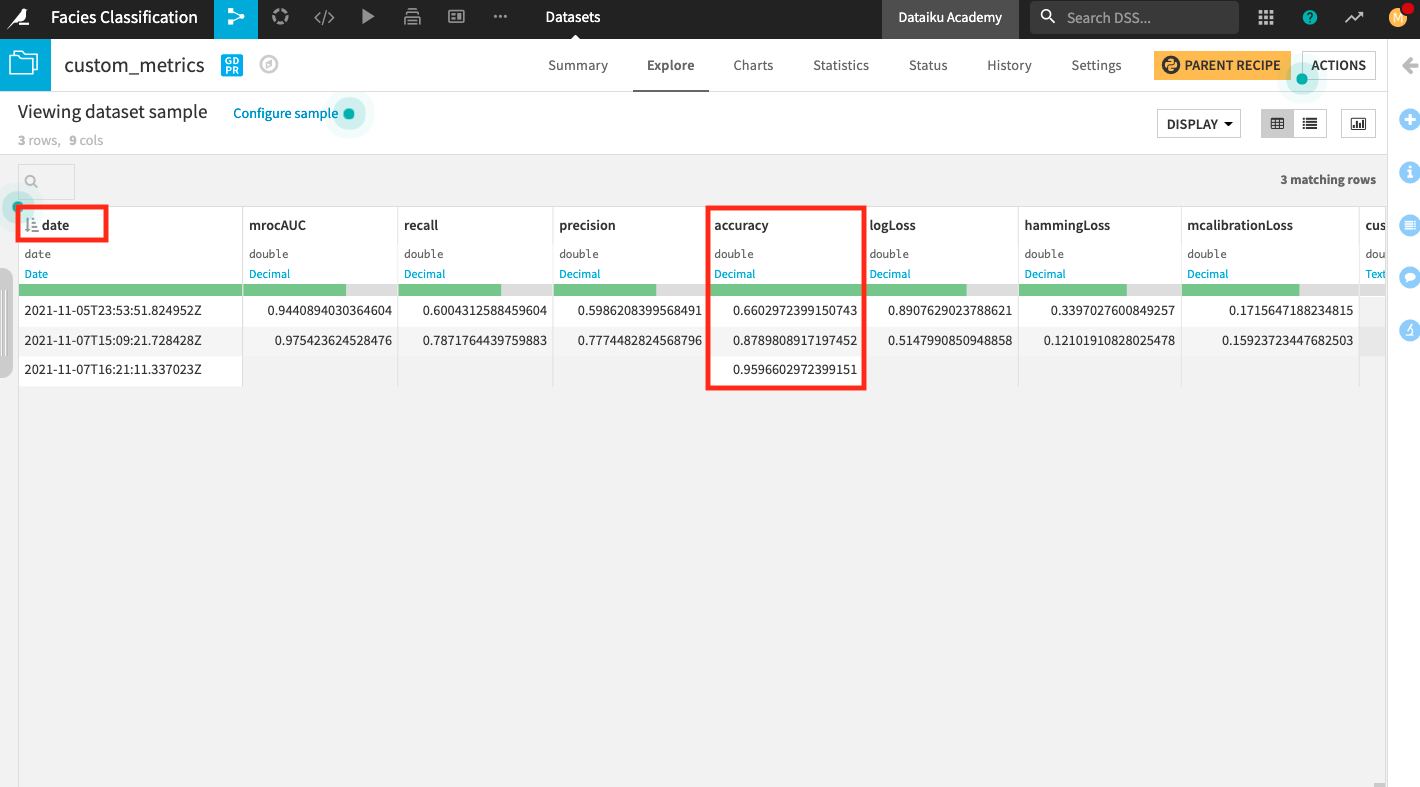Open the dashboards icon in top bar
This screenshot has width=1420, height=787.
[x=456, y=18]
